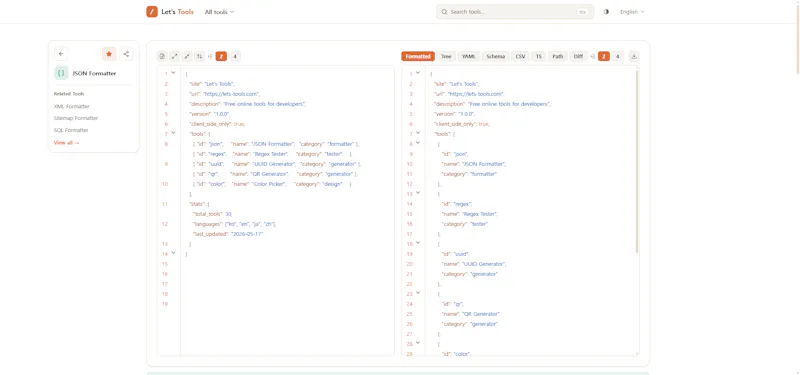Click the "languages" array line in input

(x=235, y=224)
